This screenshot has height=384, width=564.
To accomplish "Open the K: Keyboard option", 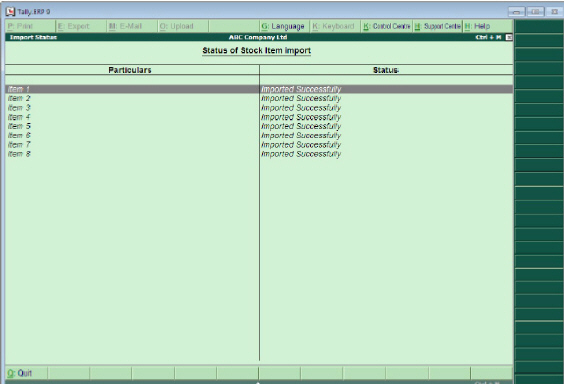I will (335, 26).
